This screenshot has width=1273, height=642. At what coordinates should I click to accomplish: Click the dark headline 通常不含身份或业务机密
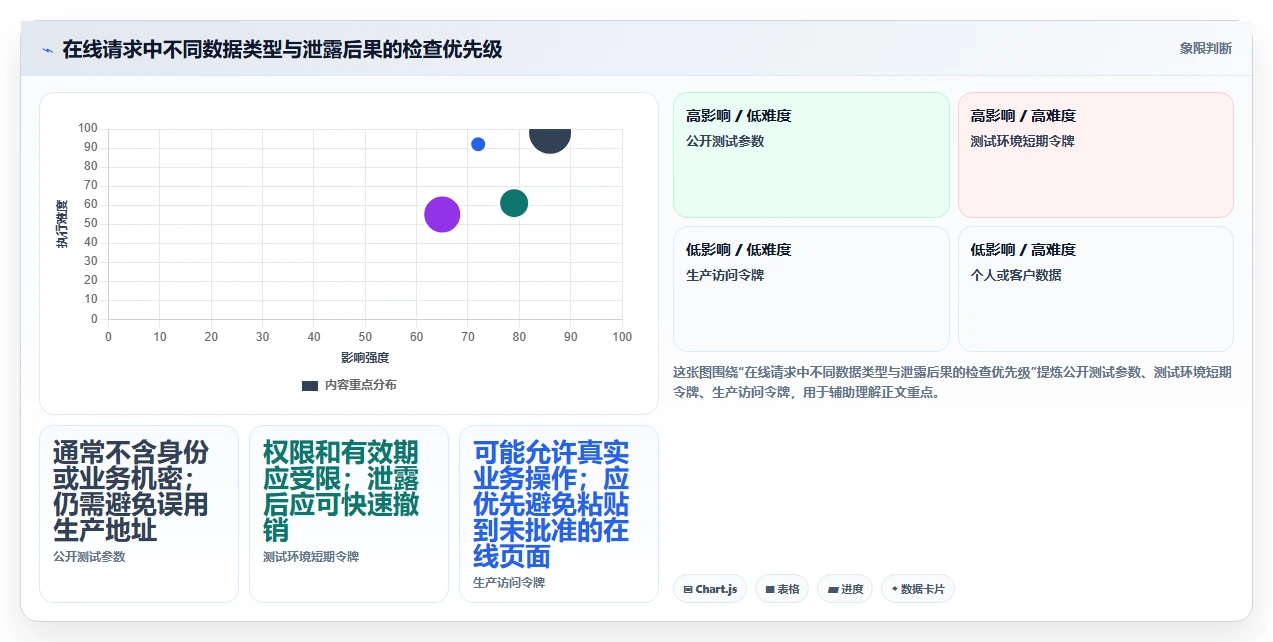(x=131, y=492)
